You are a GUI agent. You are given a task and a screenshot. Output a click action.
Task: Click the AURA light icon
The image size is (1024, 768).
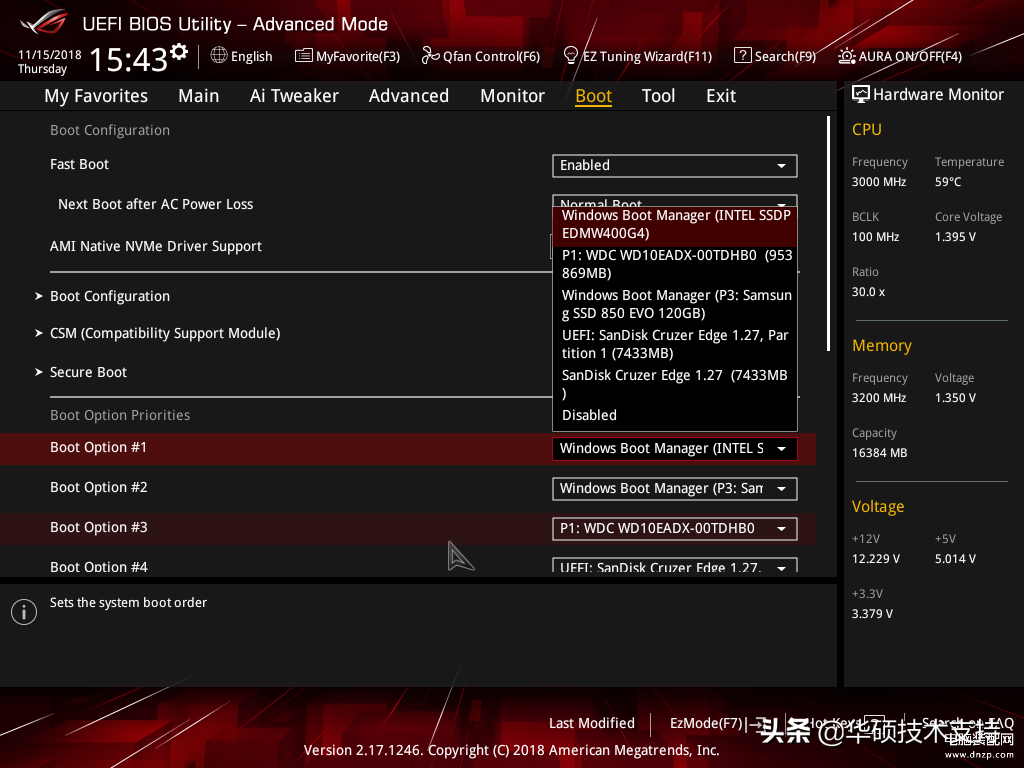pos(846,56)
